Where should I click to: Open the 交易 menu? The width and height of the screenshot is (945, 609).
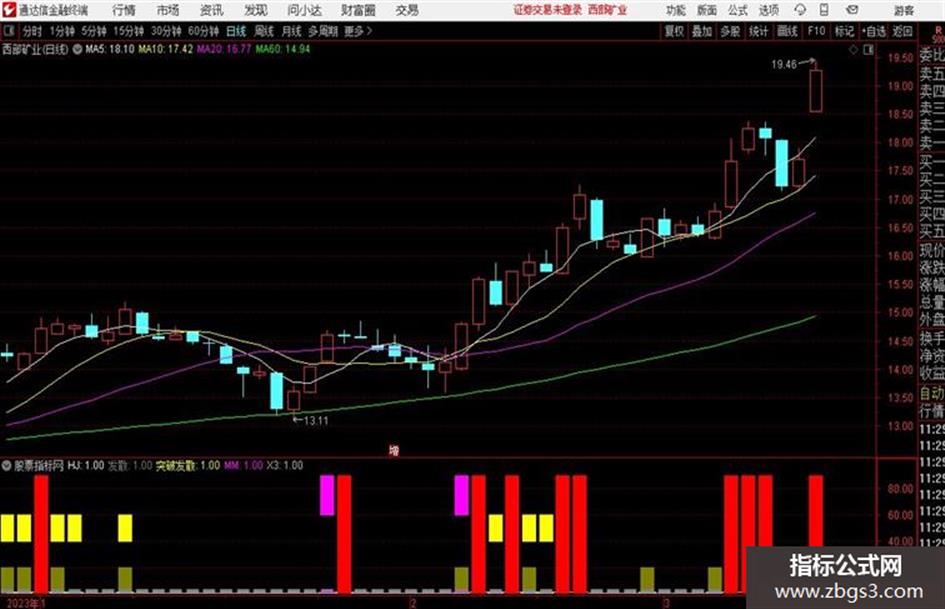tap(407, 10)
